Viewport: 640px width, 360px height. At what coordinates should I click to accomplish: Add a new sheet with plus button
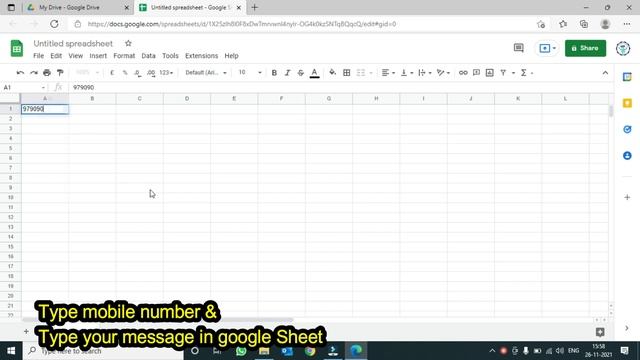click(26, 331)
